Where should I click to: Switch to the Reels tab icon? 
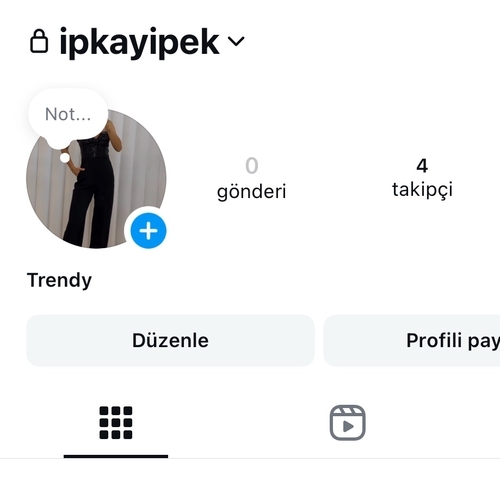[347, 423]
